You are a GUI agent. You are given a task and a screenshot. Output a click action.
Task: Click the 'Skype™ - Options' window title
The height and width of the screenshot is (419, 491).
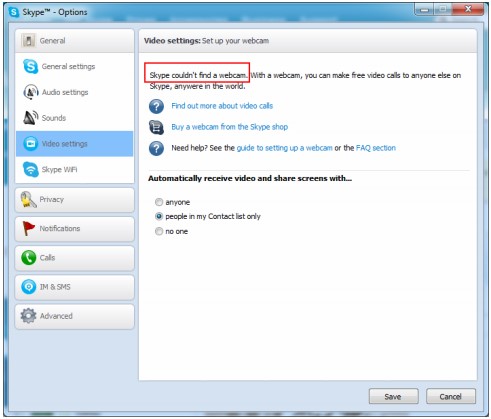[x=55, y=12]
